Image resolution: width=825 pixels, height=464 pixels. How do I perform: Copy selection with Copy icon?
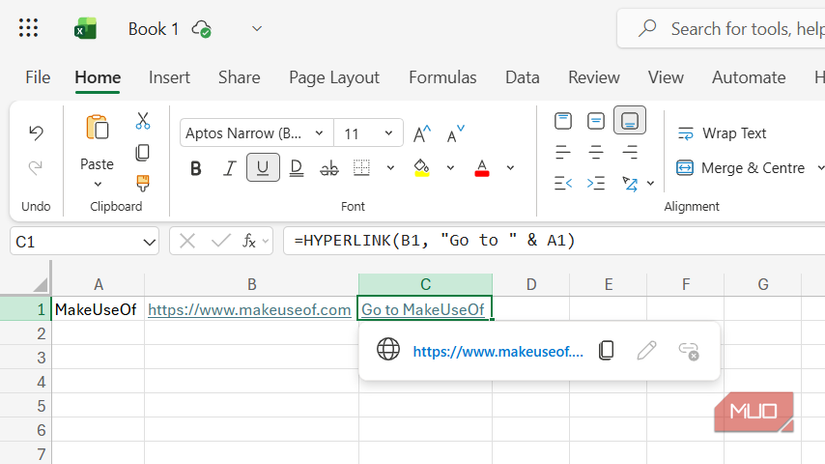pos(143,153)
